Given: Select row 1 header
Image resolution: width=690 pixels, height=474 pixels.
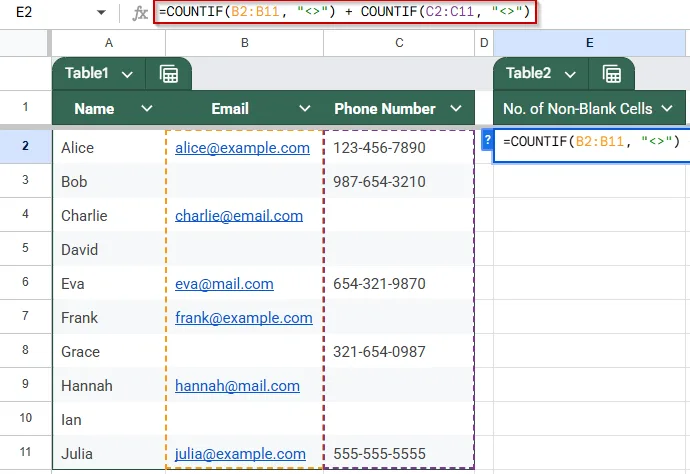Looking at the screenshot, I should point(26,107).
